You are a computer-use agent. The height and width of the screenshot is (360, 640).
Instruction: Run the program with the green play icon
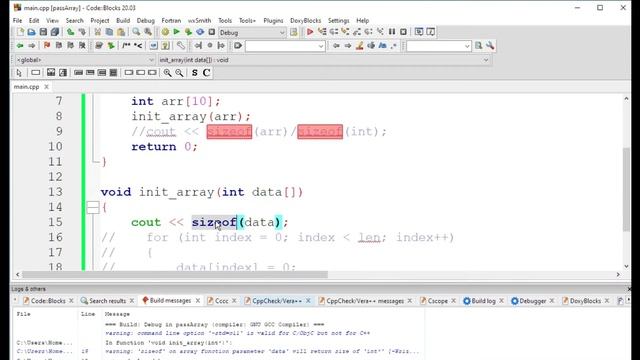pyautogui.click(x=176, y=32)
